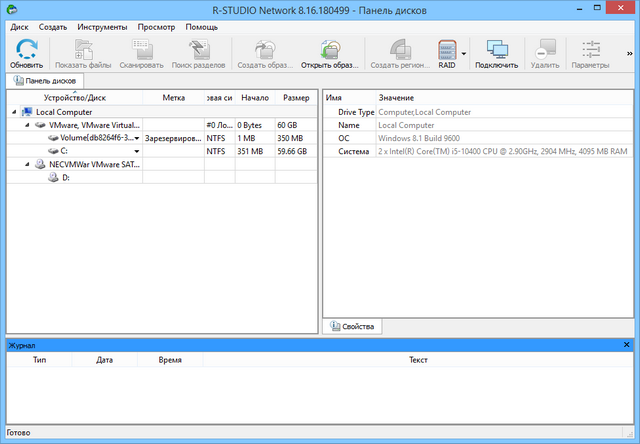Click the Создать регион toolbar icon
The height and width of the screenshot is (444, 640).
400,50
